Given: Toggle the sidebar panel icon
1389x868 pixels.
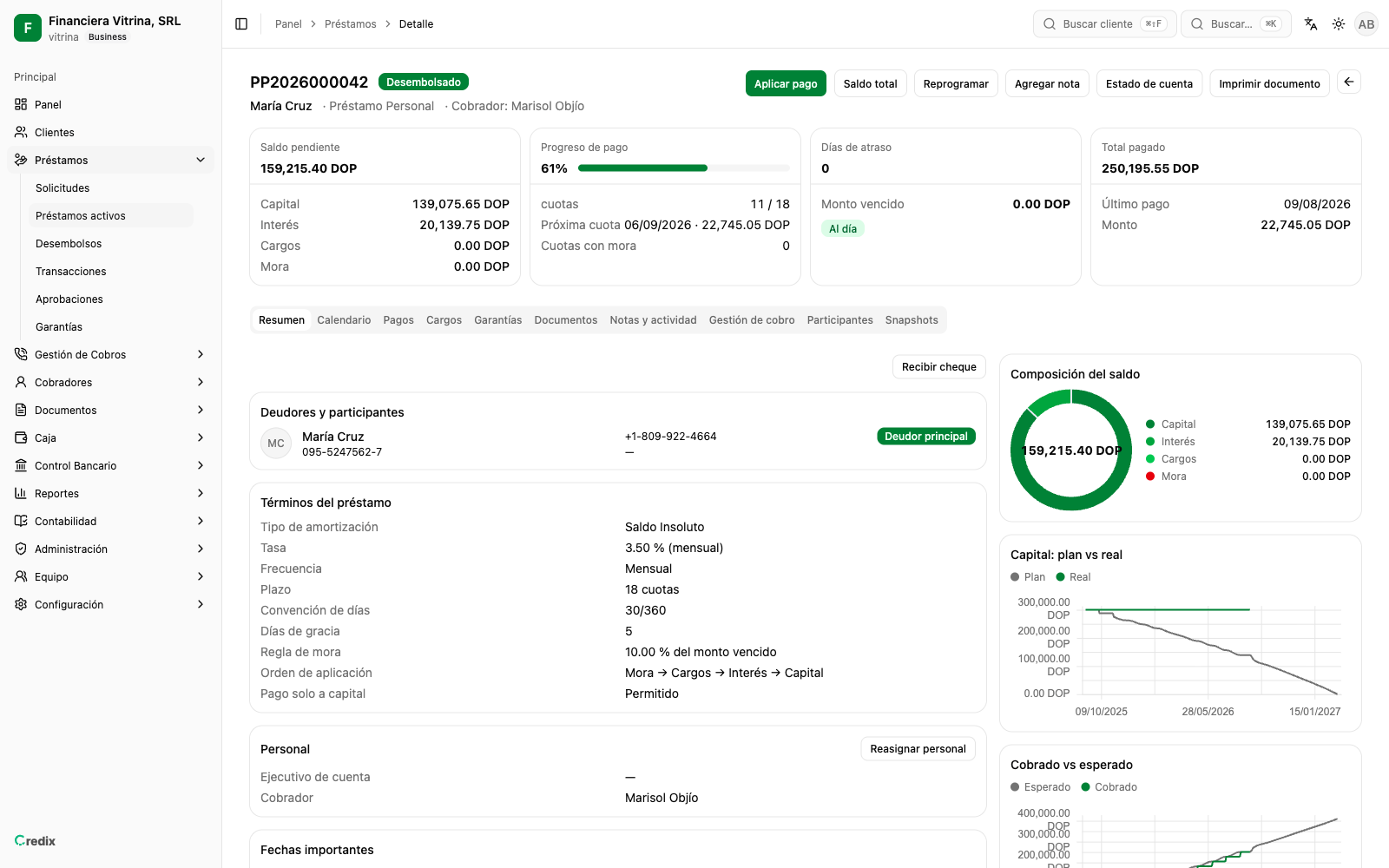Looking at the screenshot, I should [241, 24].
